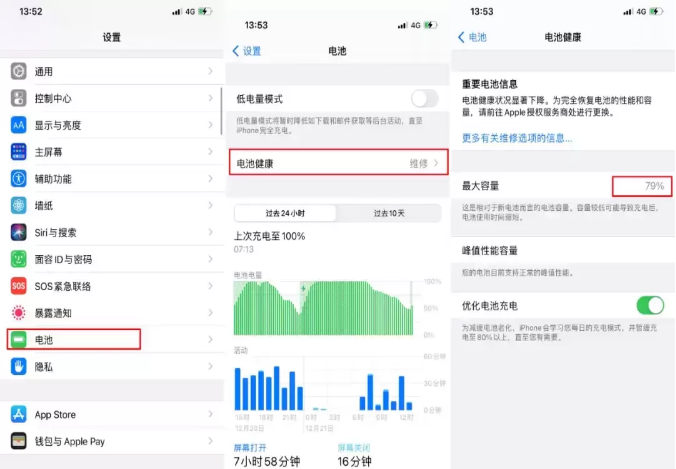This screenshot has width=676, height=469.
Task: Tap the blue activity bar chart
Action: coord(323,387)
